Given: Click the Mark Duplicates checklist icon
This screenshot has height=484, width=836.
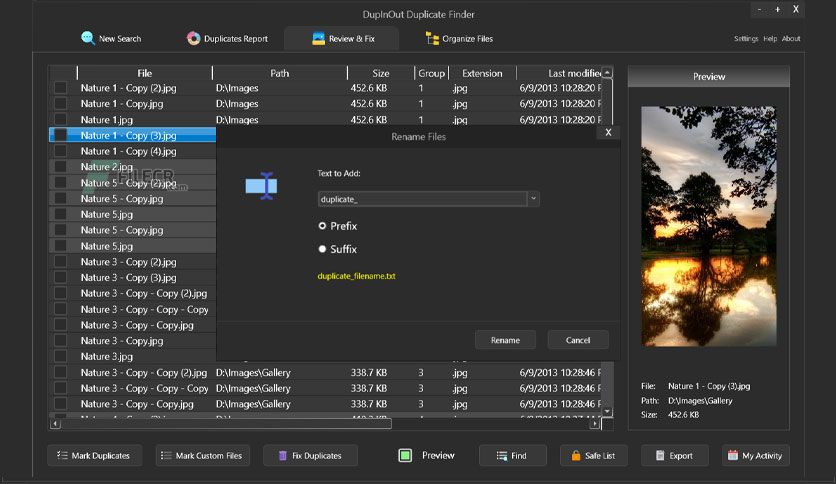Looking at the screenshot, I should [62, 455].
